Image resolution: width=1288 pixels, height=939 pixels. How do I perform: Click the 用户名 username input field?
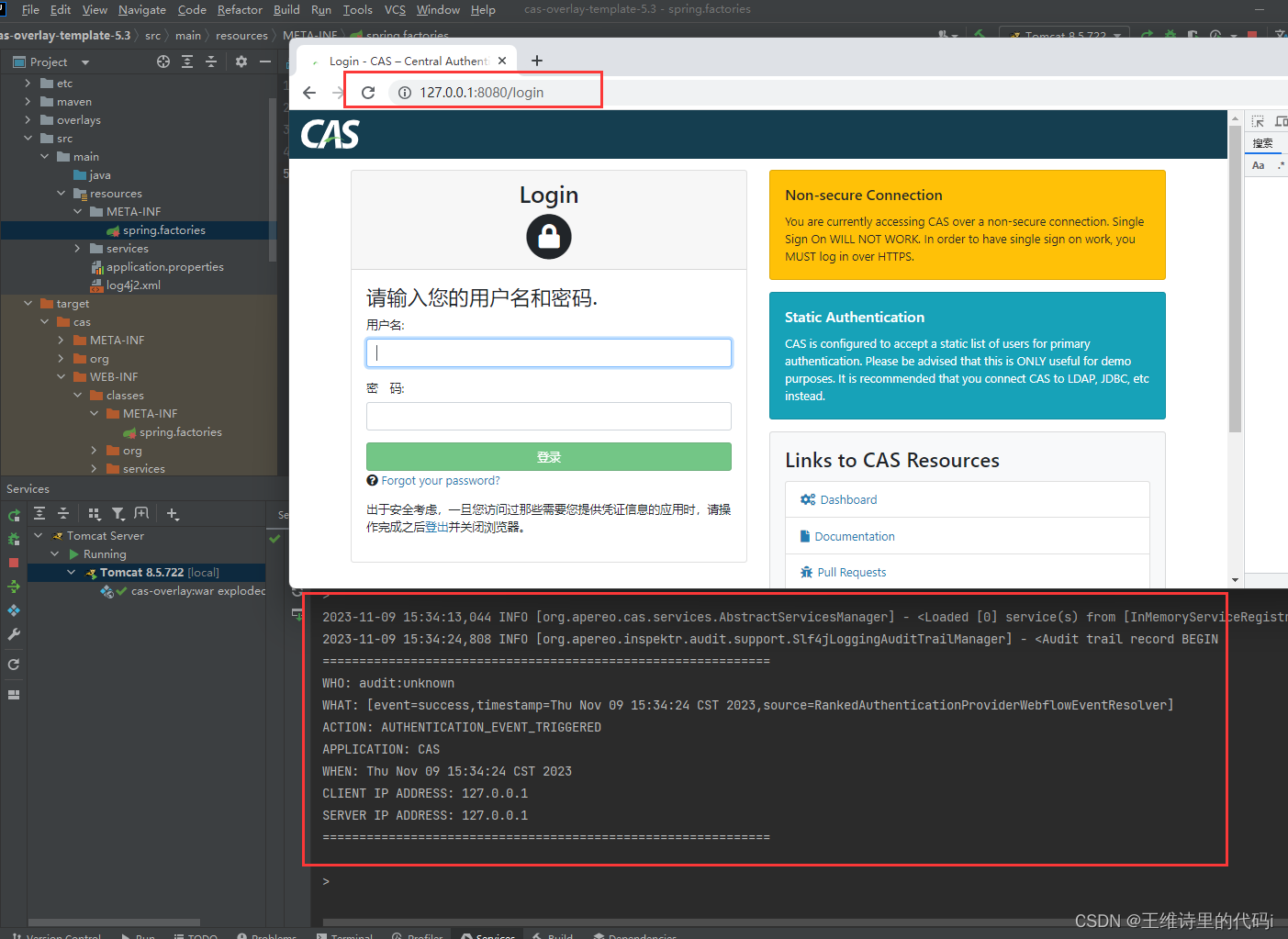[549, 353]
